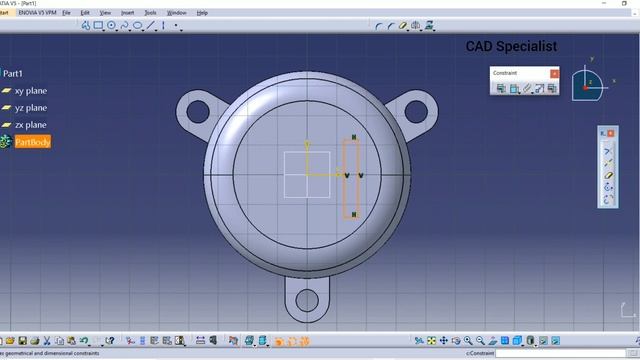Viewport: 640px width, 360px height.
Task: Click the Rotate view icon
Action: [x=456, y=340]
